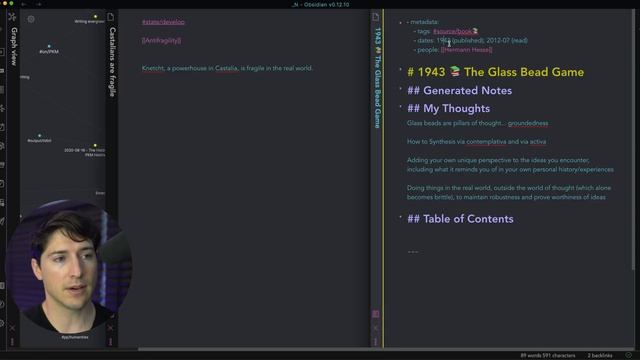Click the horizontal scrollbar below panes
Screen dimensions: 640x360
point(386,349)
